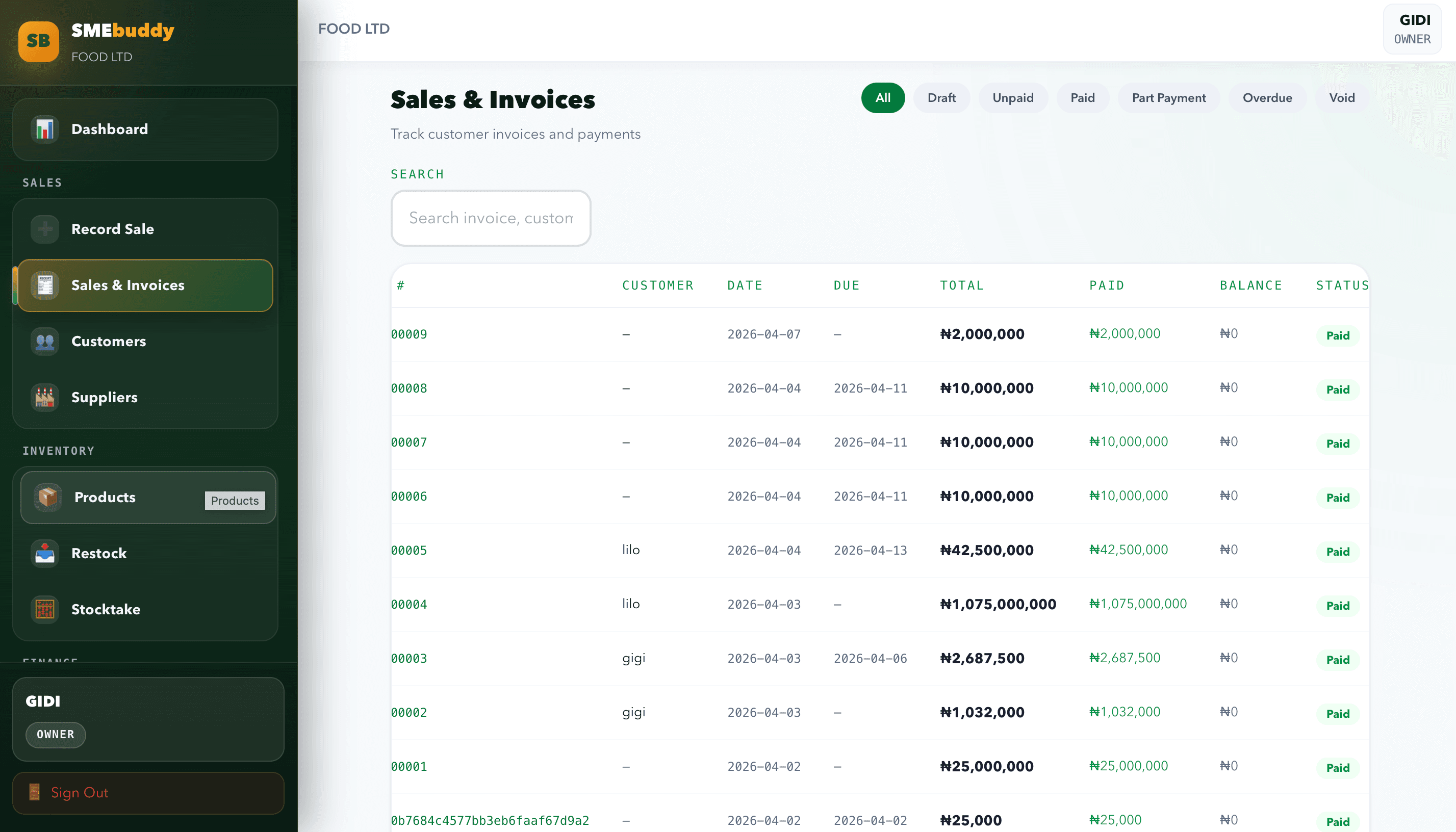Click the search invoice input field
This screenshot has width=1456, height=832.
491,218
